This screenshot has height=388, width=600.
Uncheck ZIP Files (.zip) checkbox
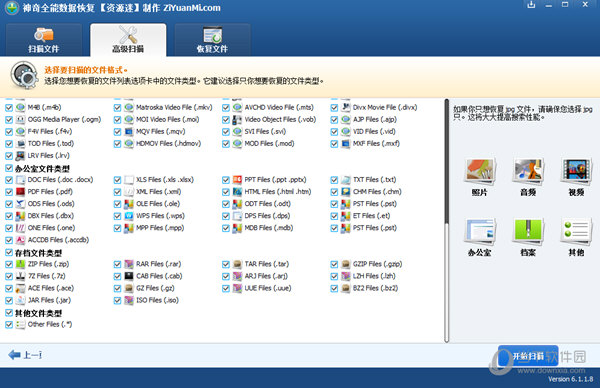click(9, 264)
